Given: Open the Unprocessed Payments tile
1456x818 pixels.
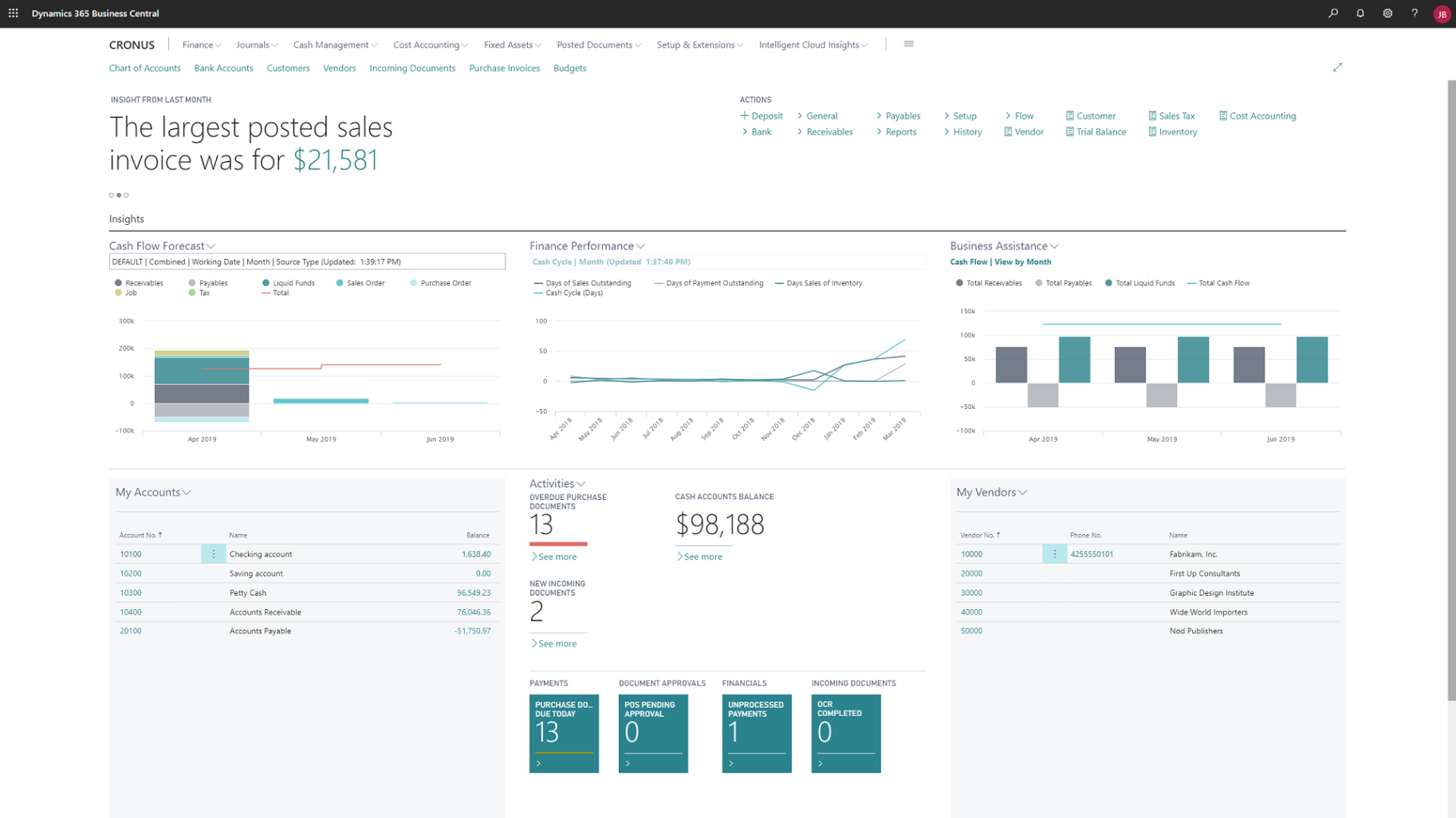Looking at the screenshot, I should [757, 733].
